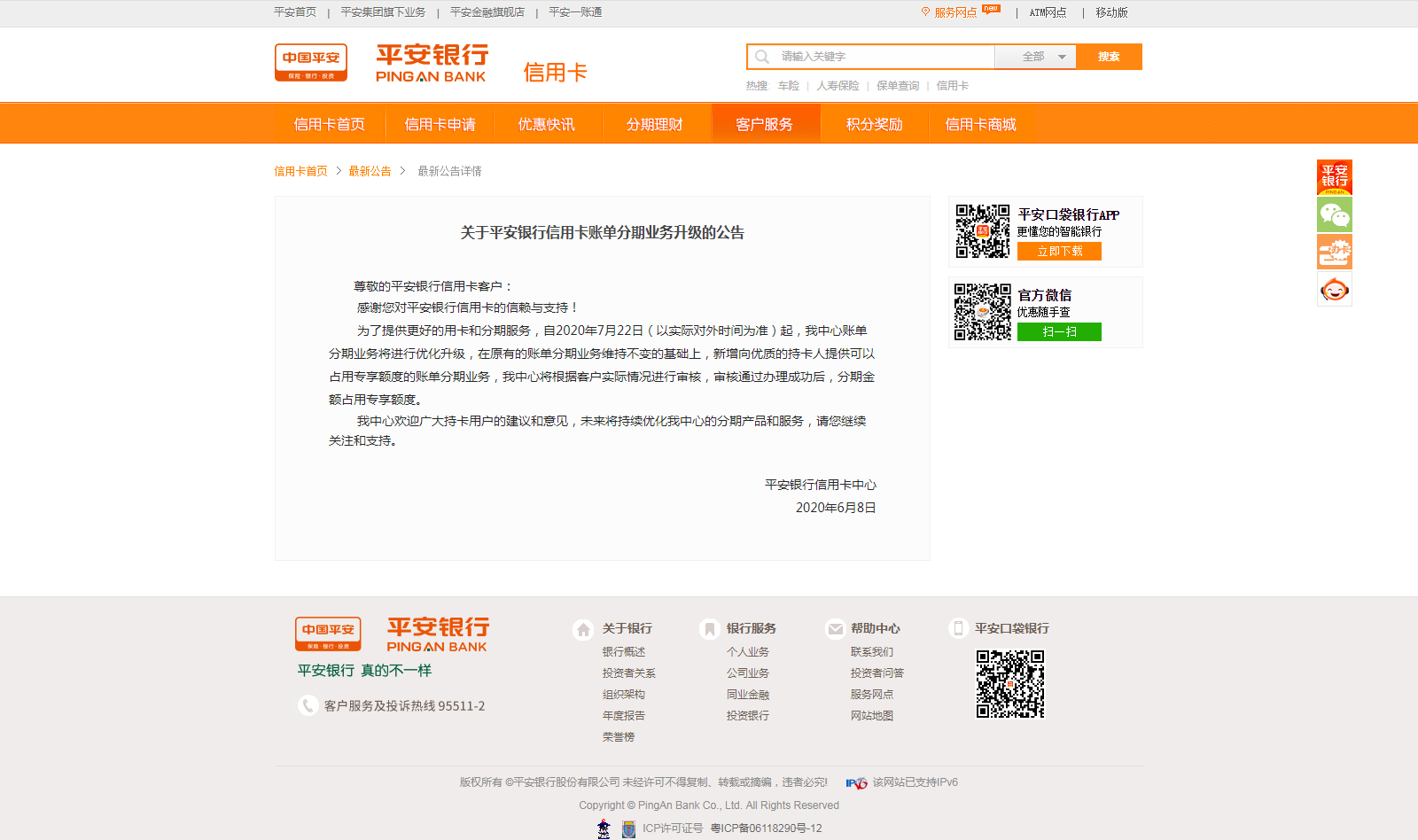
Task: Click 平安首页 in the top bar
Action: [x=295, y=12]
